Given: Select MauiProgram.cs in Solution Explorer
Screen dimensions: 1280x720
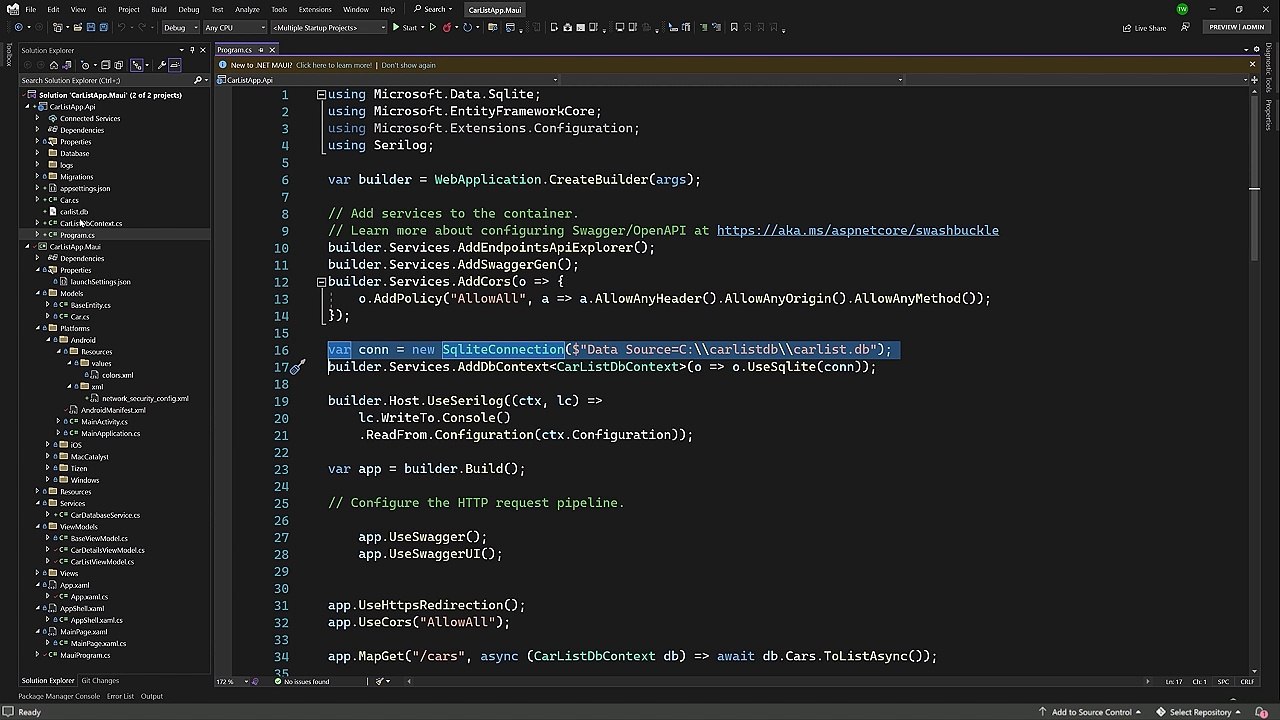Looking at the screenshot, I should (85, 655).
